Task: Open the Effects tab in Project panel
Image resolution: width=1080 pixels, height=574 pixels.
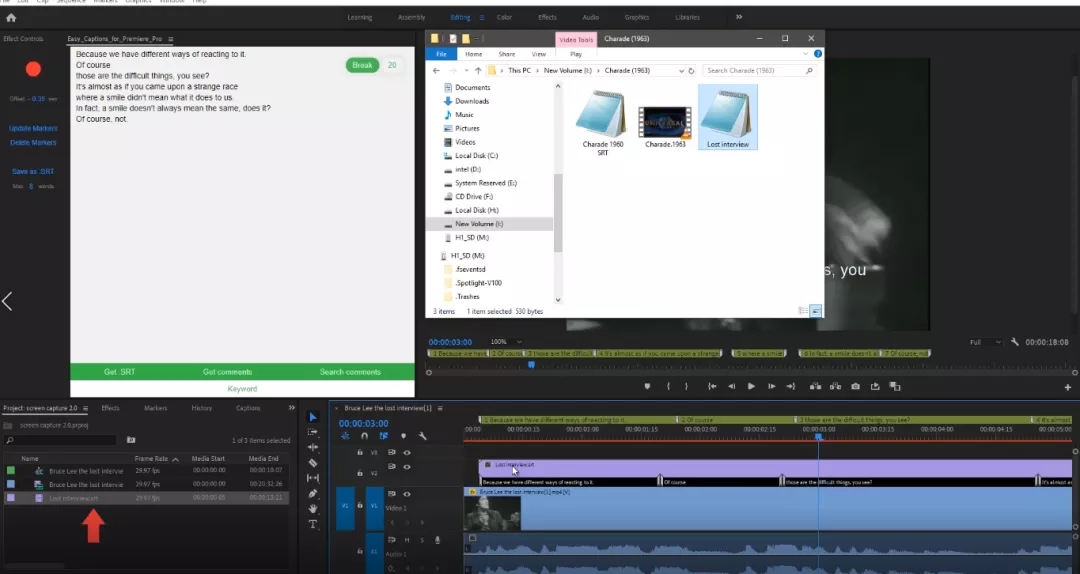Action: coord(110,408)
